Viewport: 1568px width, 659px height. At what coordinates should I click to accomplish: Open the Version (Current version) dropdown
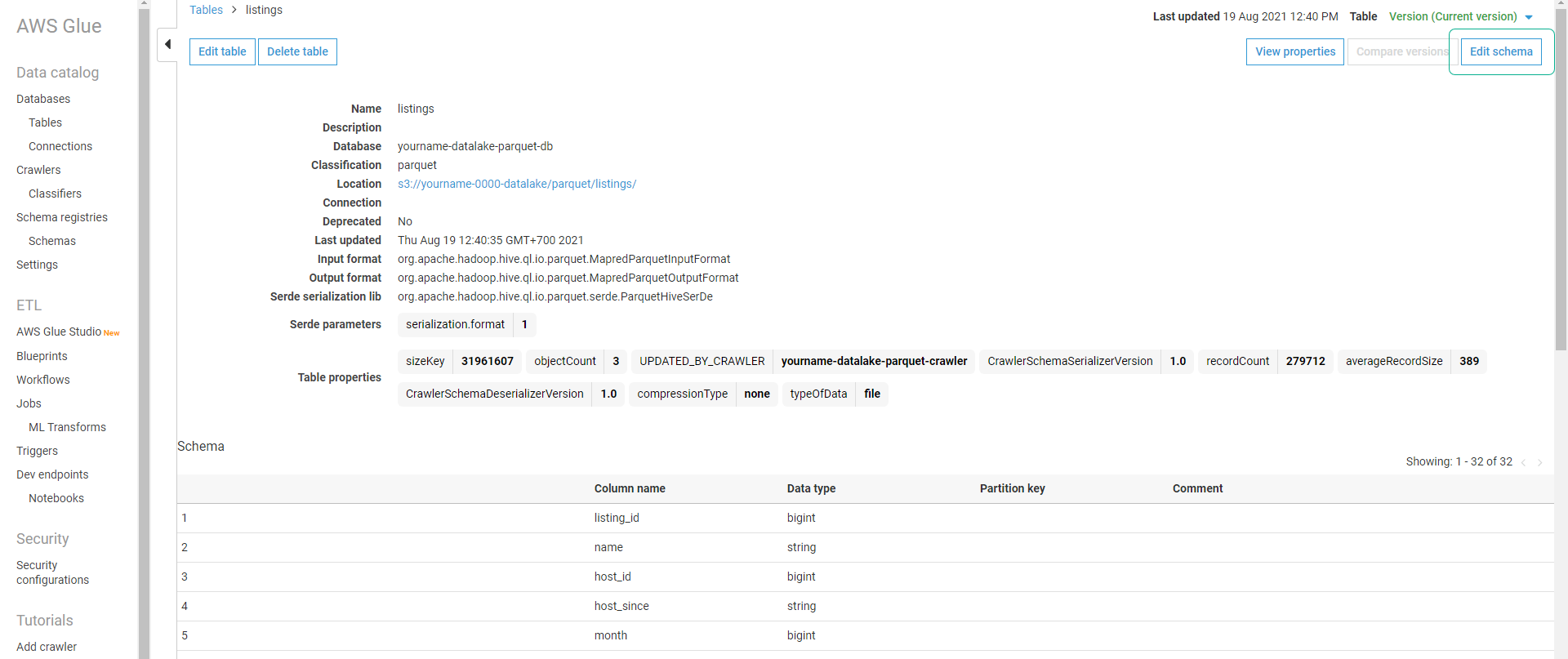[x=1461, y=16]
